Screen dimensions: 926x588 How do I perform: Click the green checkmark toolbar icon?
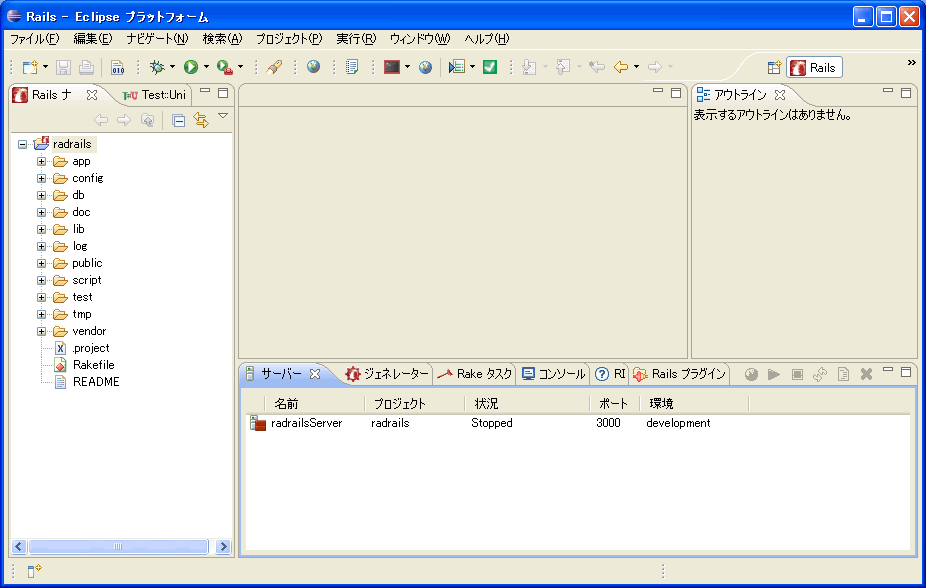tap(490, 67)
